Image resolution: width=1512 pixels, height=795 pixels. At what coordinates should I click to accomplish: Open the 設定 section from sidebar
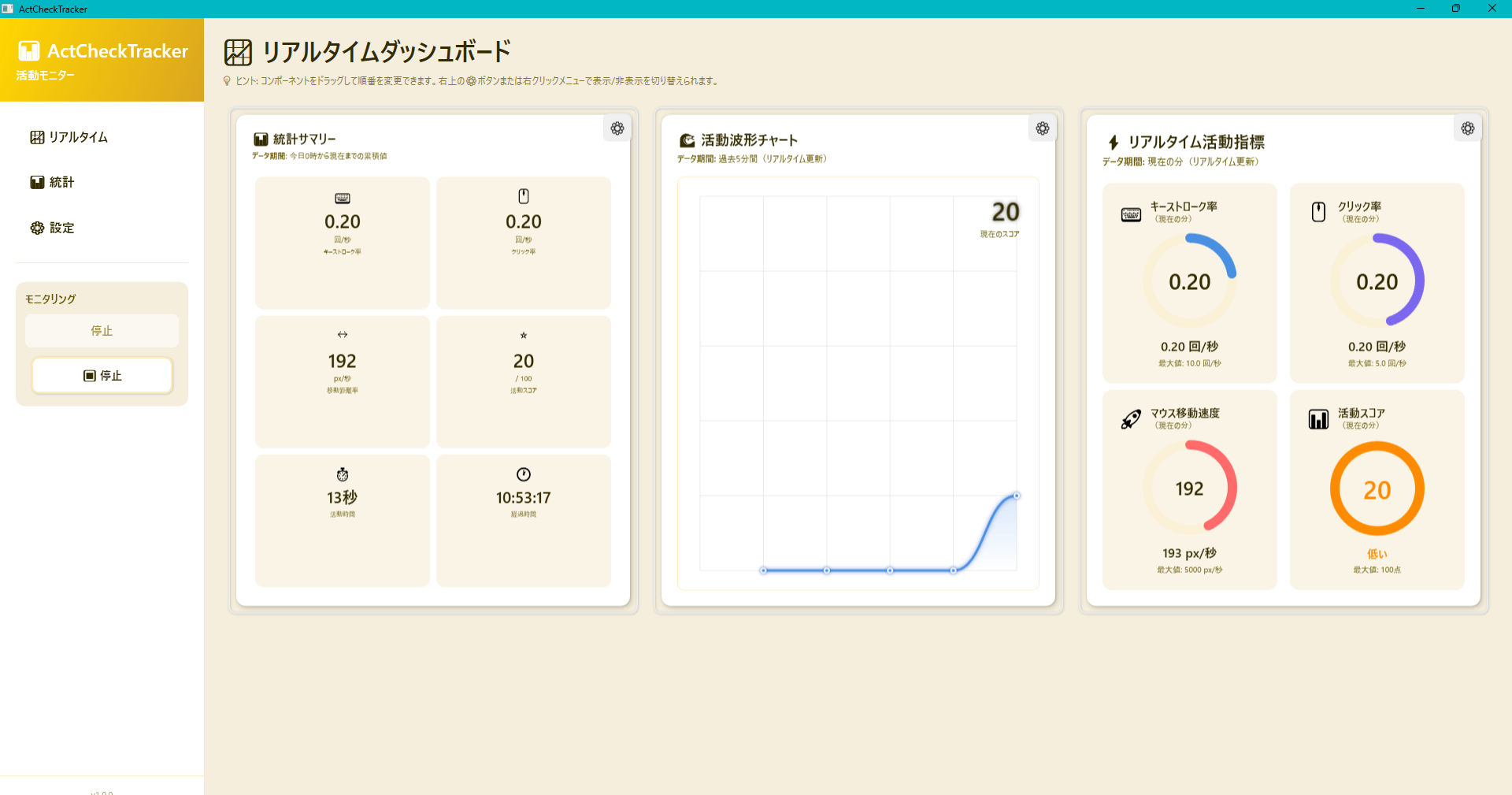[61, 228]
